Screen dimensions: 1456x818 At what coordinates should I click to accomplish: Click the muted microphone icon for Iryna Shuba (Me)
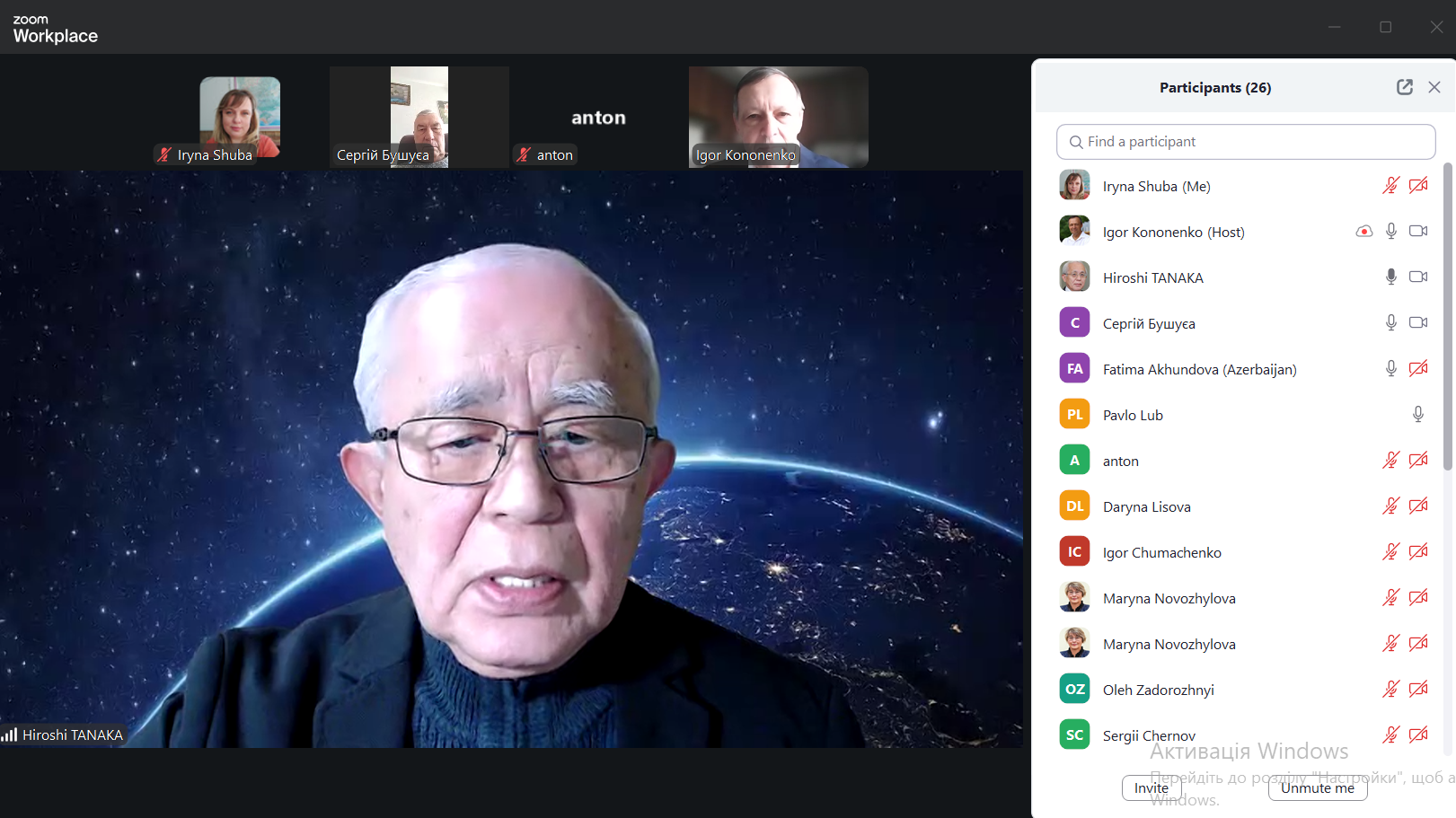1390,186
